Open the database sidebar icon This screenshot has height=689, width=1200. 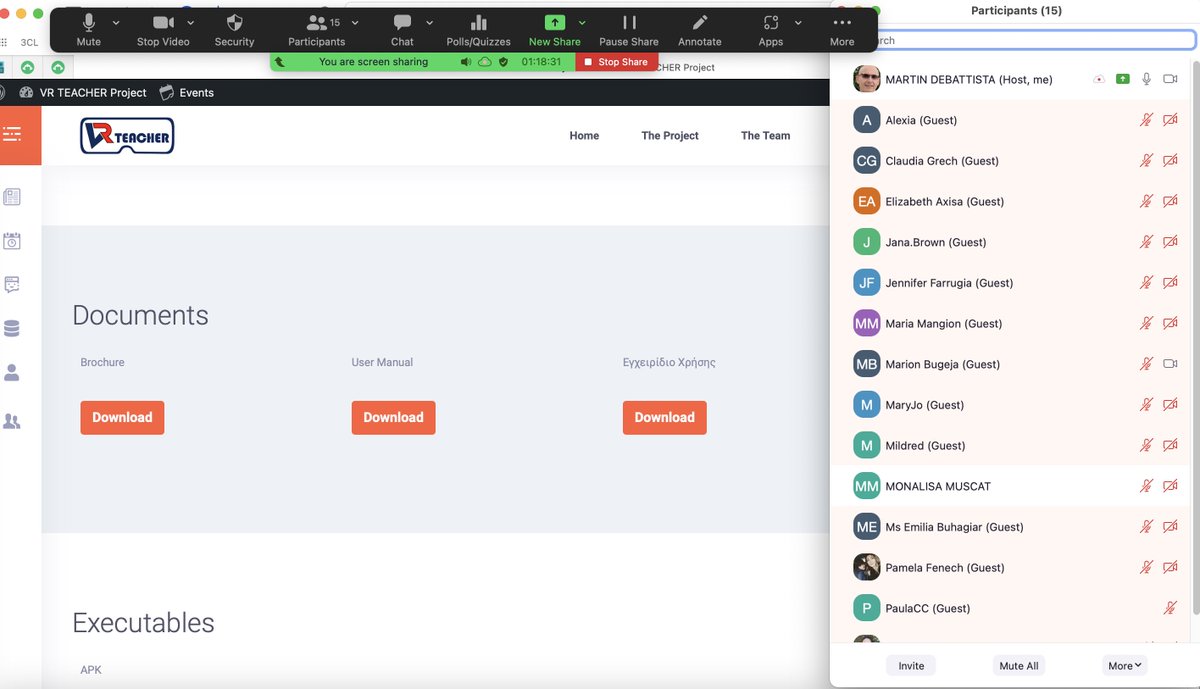click(12, 329)
